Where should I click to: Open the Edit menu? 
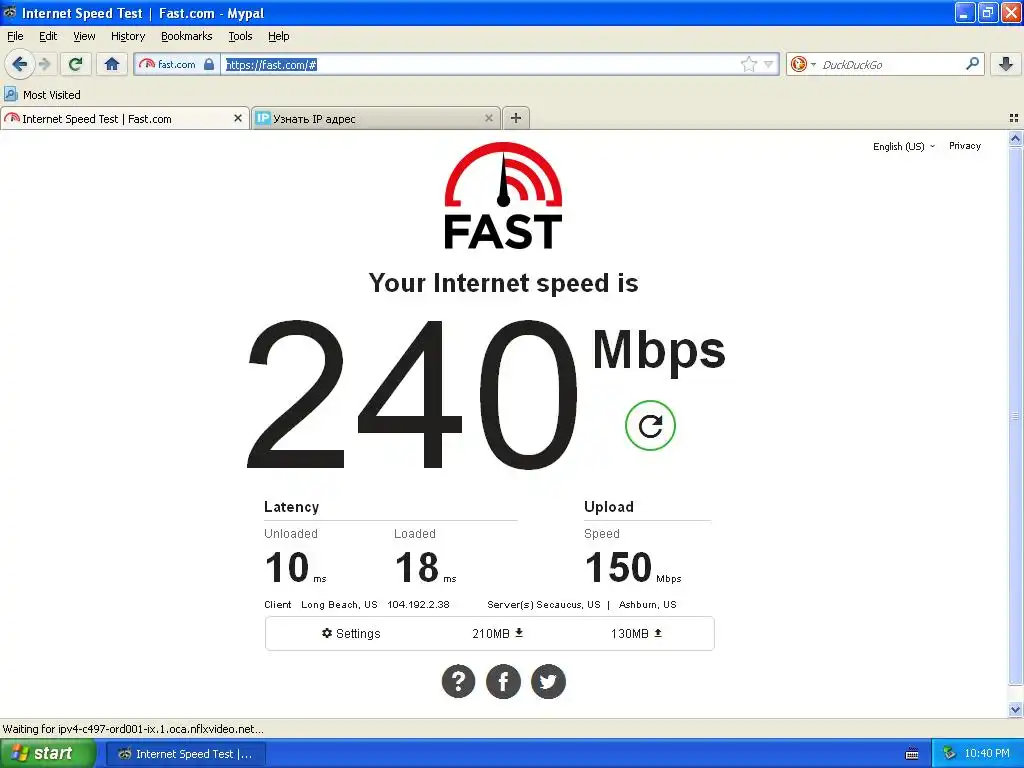[x=48, y=36]
